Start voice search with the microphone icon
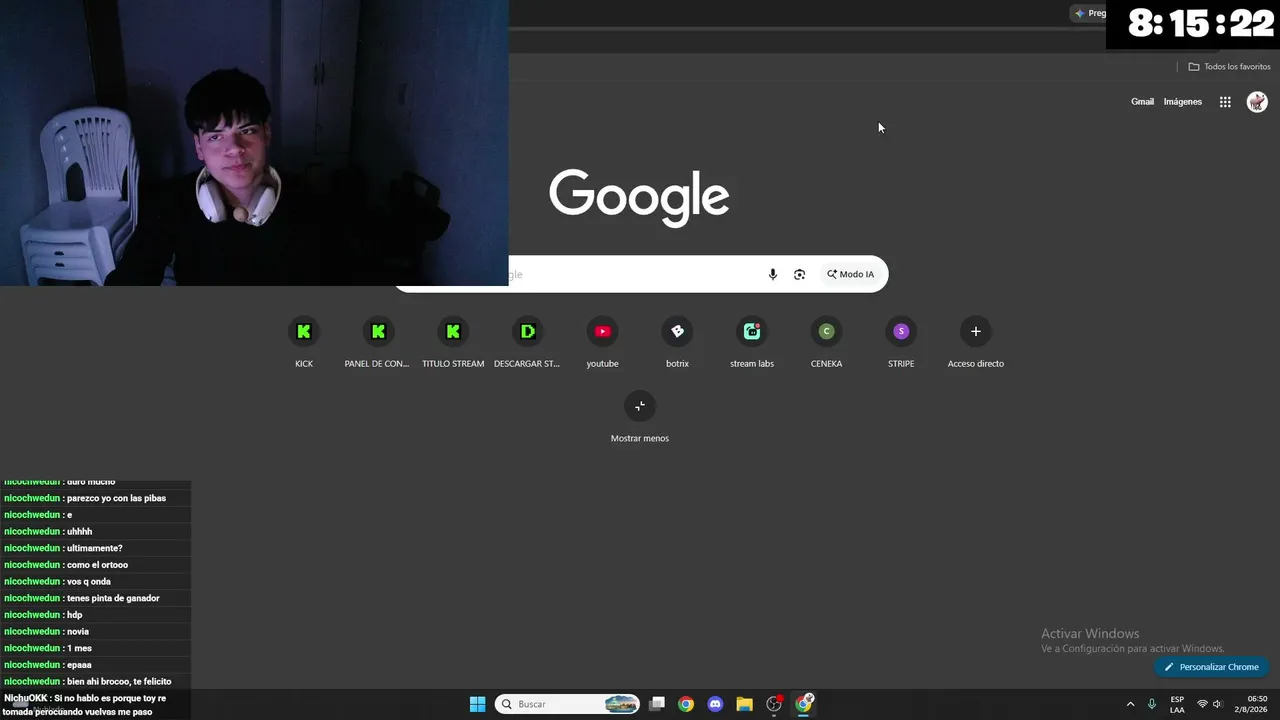 point(772,274)
